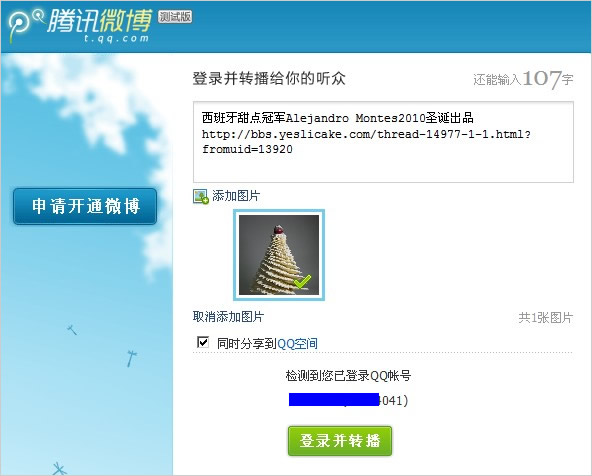Click the 申请开通微博 button
This screenshot has width=592, height=476.
(x=85, y=206)
